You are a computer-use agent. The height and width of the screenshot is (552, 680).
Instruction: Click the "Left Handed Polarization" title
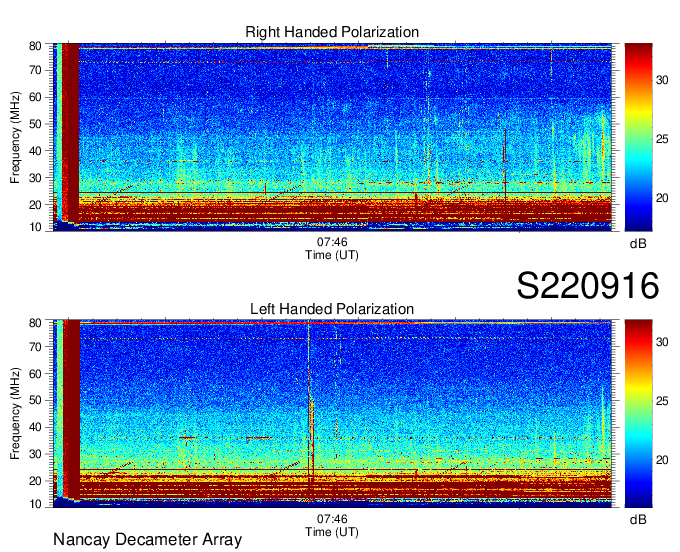[x=332, y=309]
